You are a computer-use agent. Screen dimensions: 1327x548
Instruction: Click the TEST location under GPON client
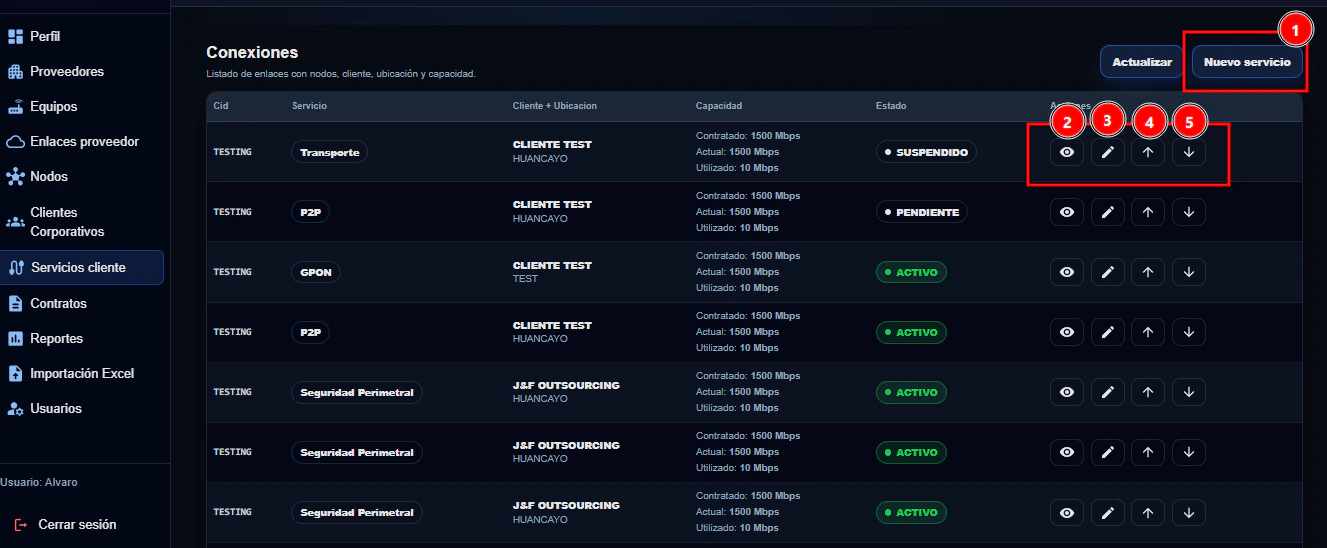click(x=525, y=279)
